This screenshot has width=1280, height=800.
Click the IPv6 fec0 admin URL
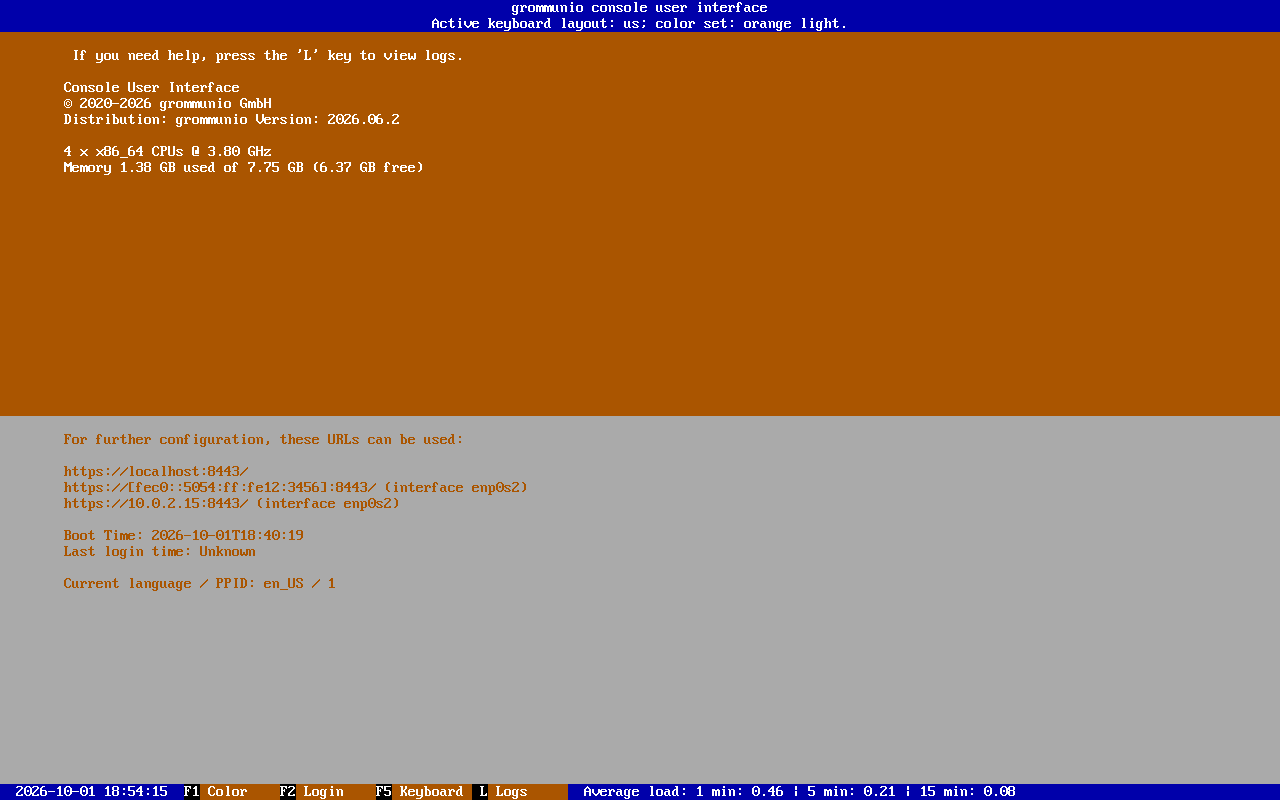[220, 488]
